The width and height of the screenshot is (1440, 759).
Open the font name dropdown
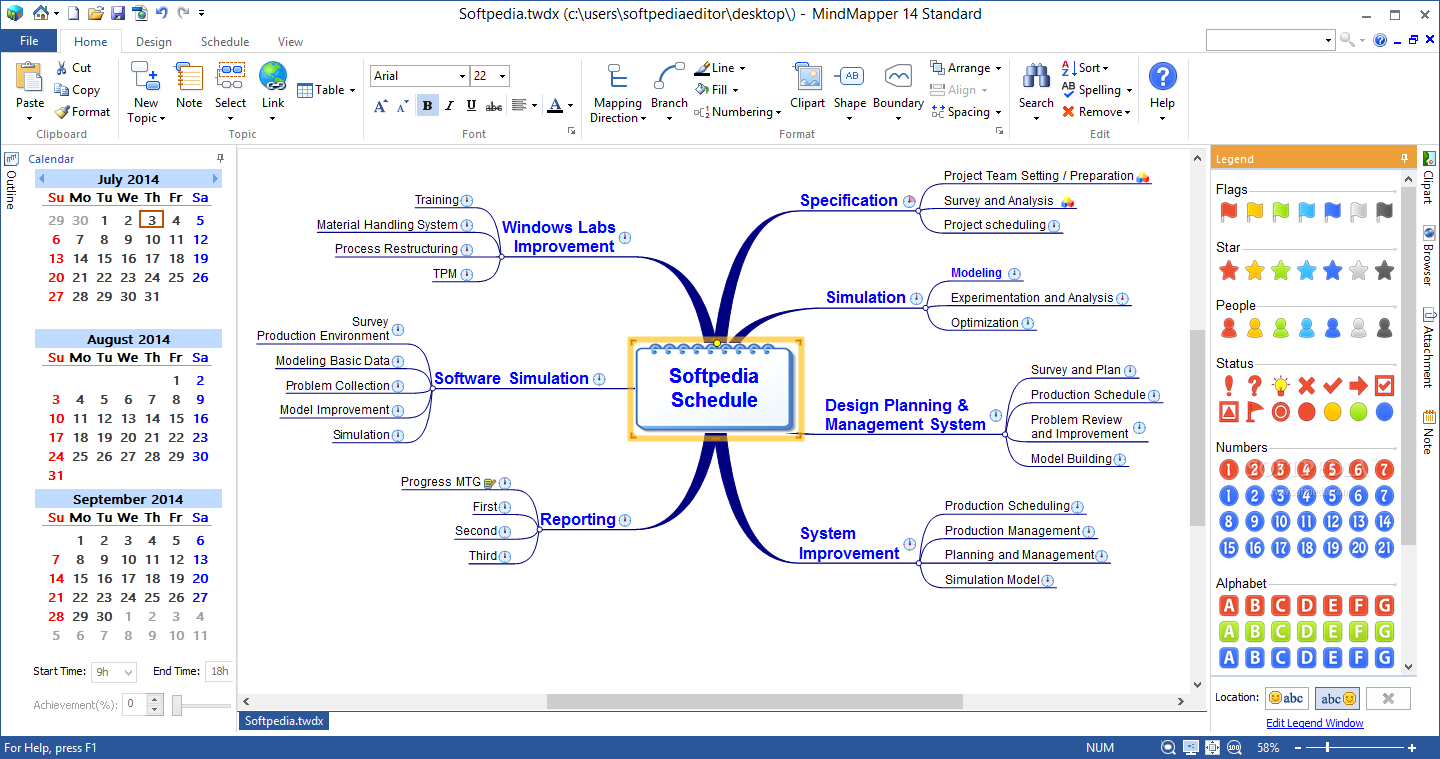click(462, 76)
